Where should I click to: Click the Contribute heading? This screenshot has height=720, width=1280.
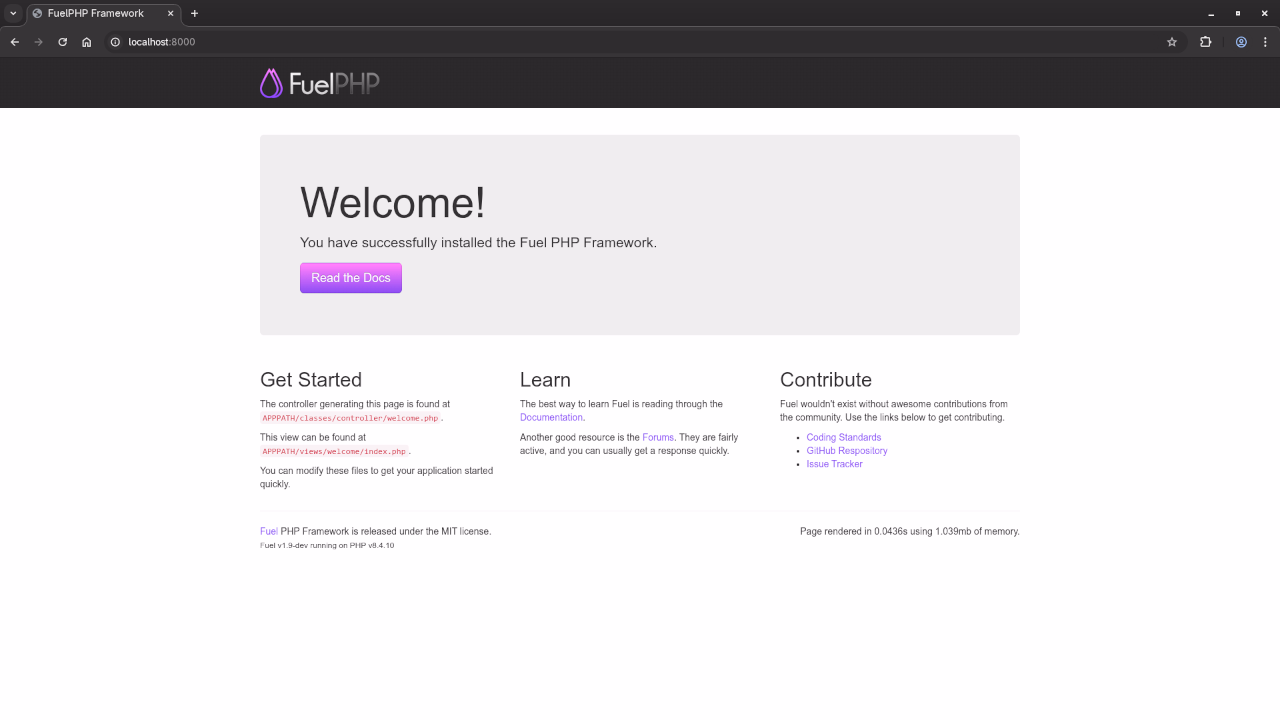pyautogui.click(x=826, y=380)
